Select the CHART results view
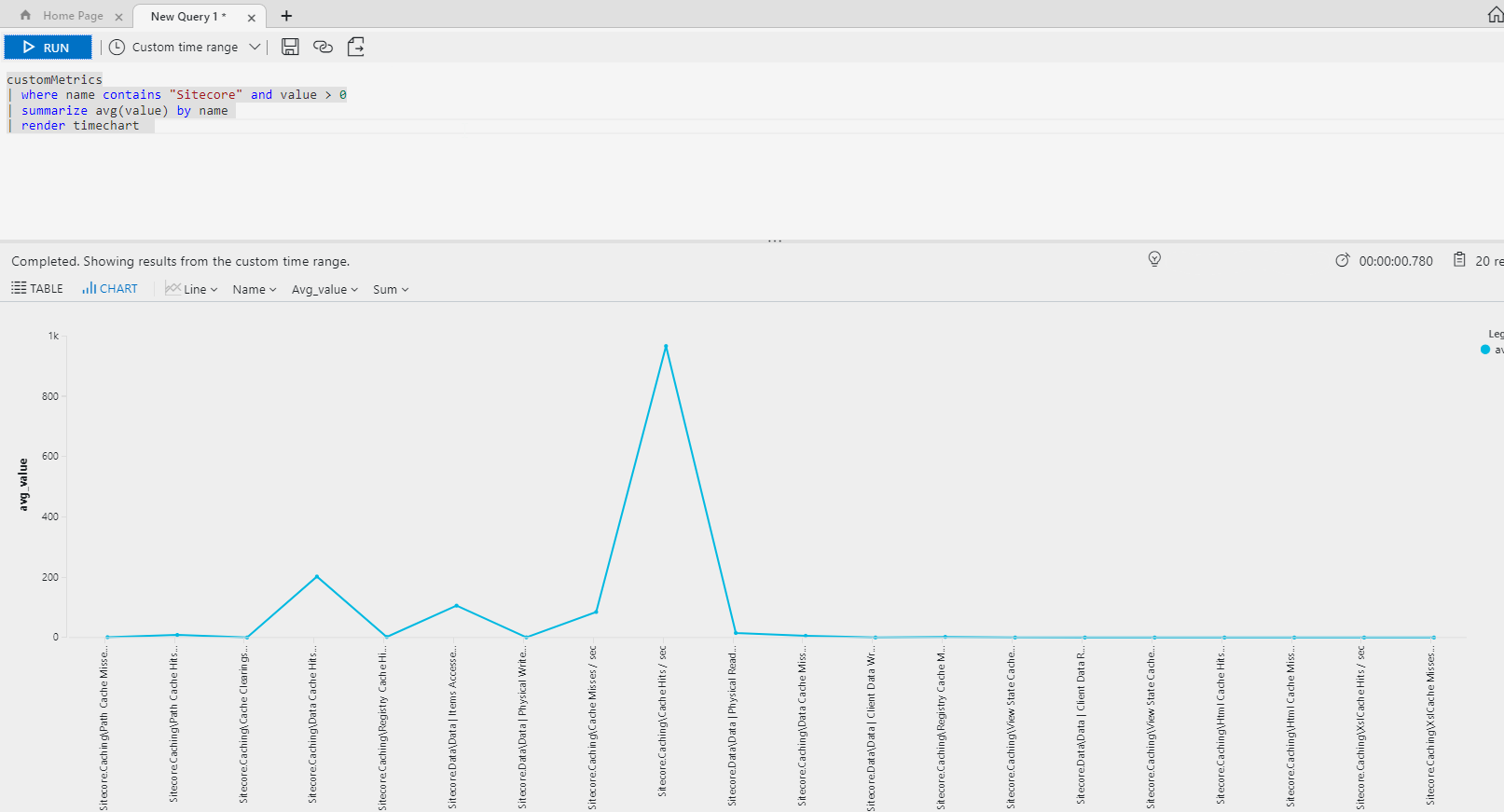1504x812 pixels. pyautogui.click(x=110, y=288)
